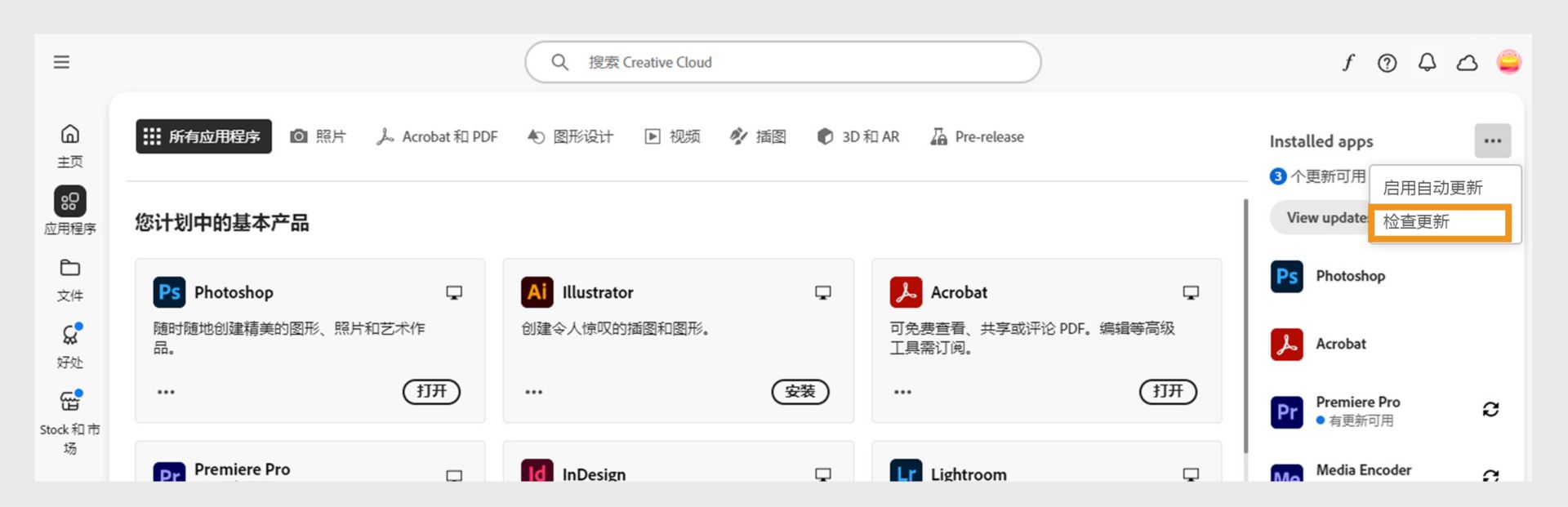Image resolution: width=1568 pixels, height=507 pixels.
Task: Click the Photoshop card desktop icon
Action: (x=454, y=292)
